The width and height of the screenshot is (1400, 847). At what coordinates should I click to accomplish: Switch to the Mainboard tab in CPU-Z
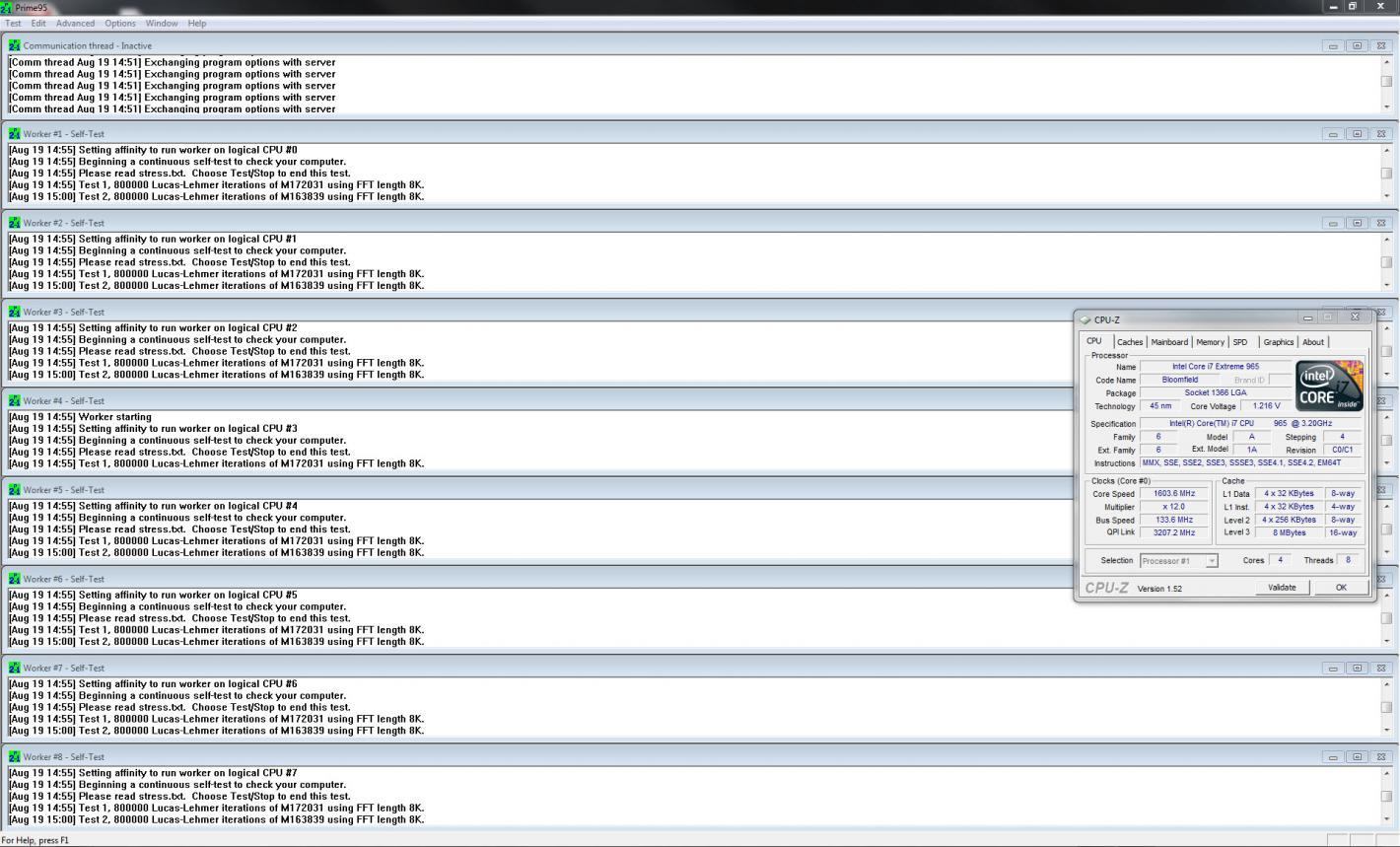(1169, 342)
